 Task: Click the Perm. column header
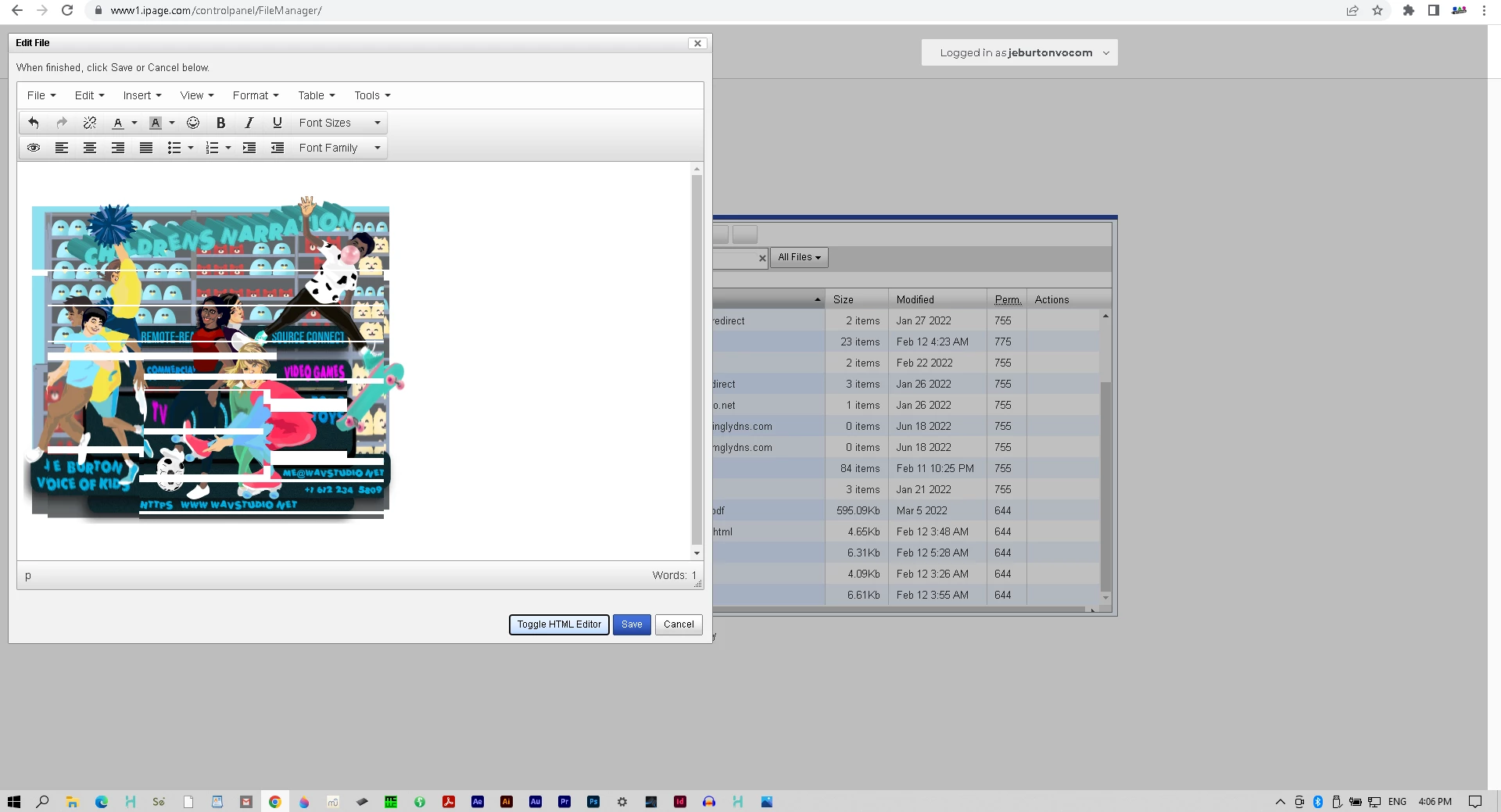pos(1008,299)
